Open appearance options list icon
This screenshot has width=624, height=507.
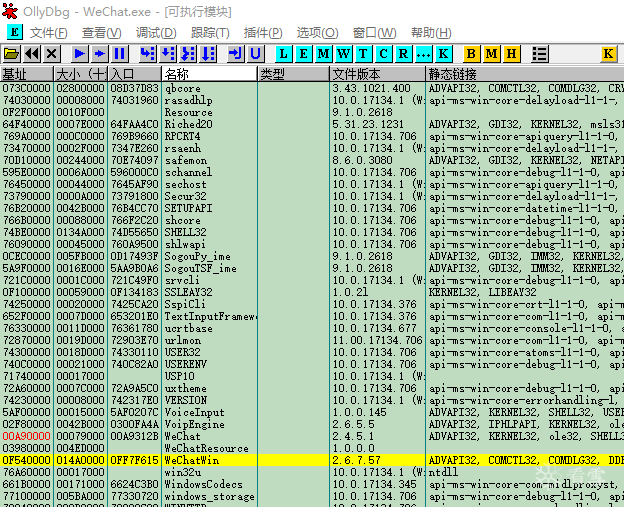540,54
